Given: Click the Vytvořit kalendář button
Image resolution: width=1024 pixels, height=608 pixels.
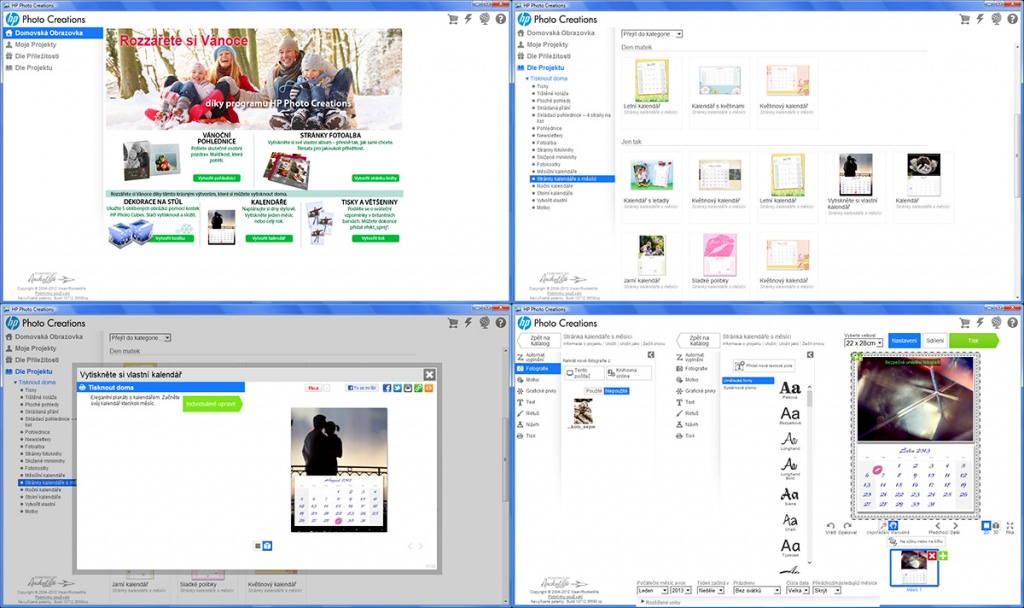Looking at the screenshot, I should 269,238.
